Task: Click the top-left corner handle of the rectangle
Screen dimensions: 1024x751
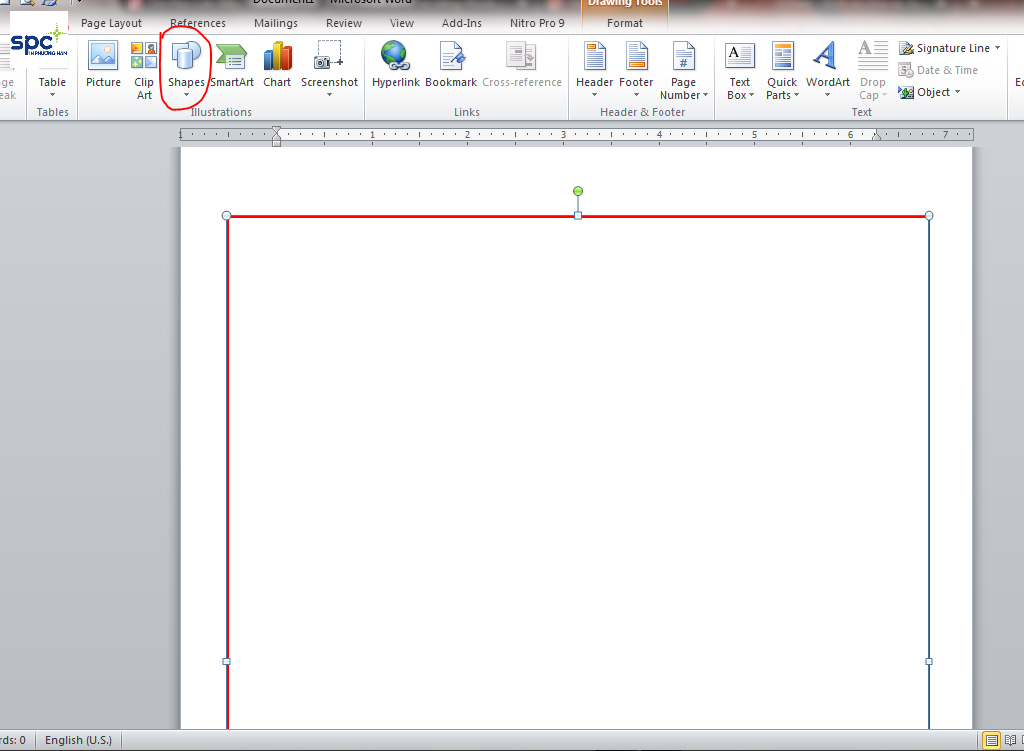Action: [x=227, y=216]
